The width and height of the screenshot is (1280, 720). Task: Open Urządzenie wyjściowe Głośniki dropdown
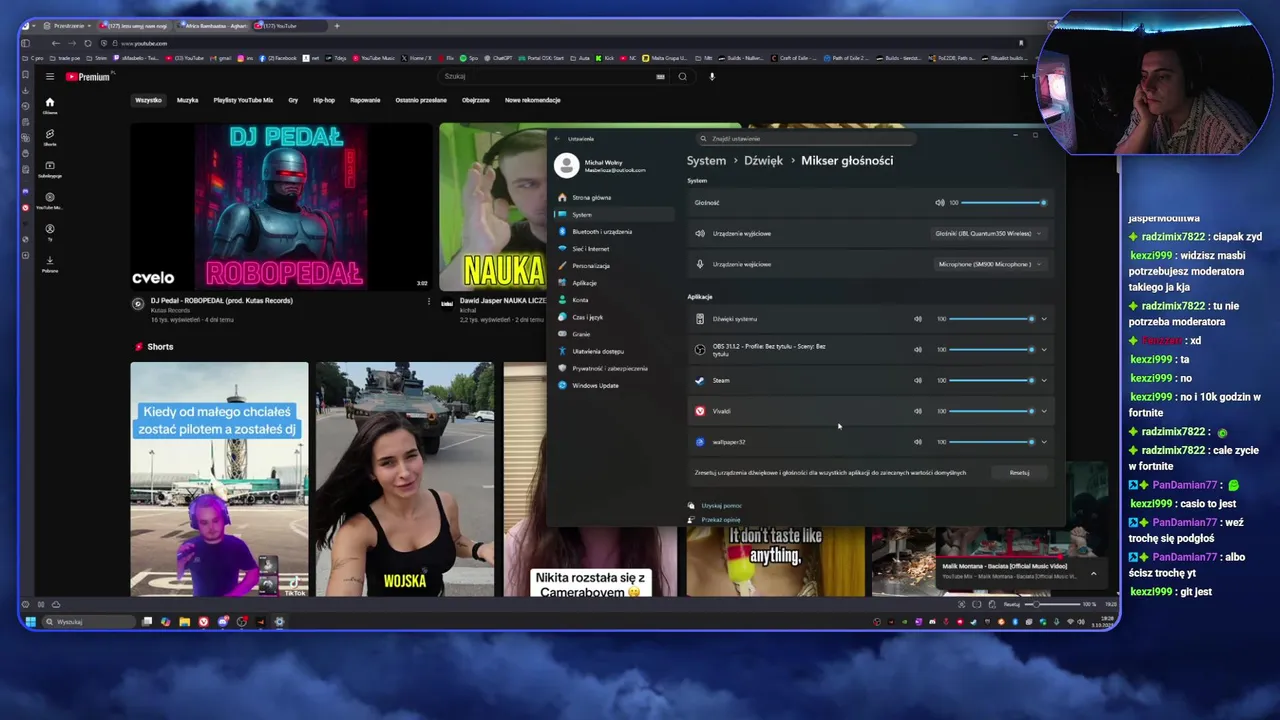coord(988,234)
